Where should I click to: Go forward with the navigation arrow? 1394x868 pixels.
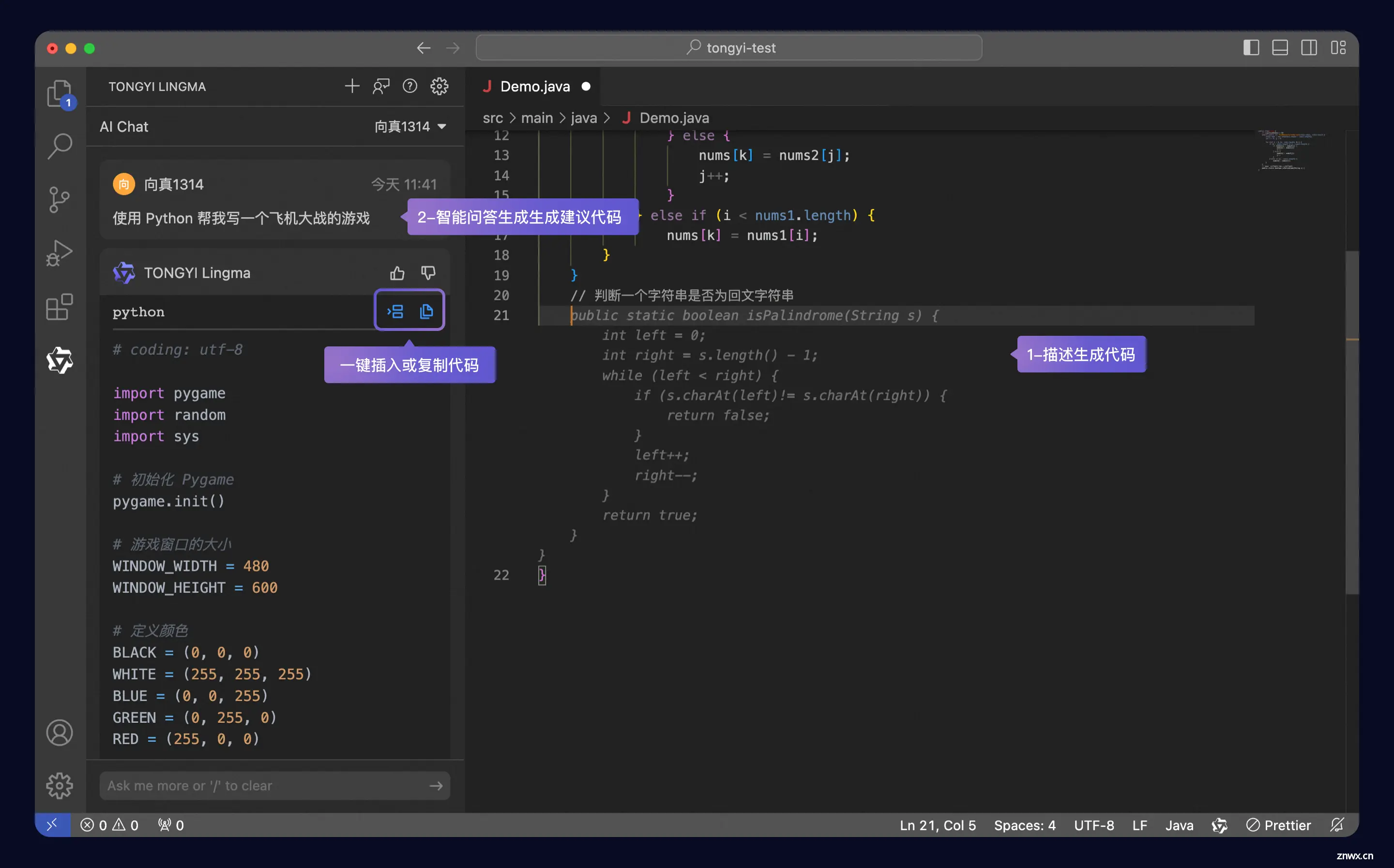coord(453,47)
